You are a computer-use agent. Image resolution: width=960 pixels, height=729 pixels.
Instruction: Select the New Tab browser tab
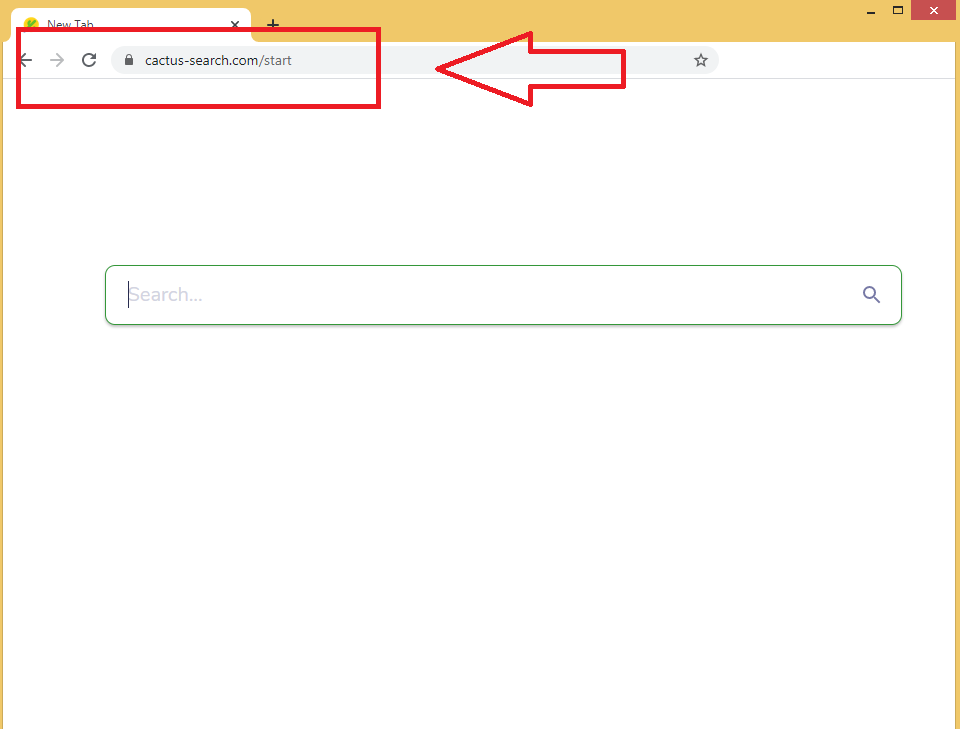[131, 24]
